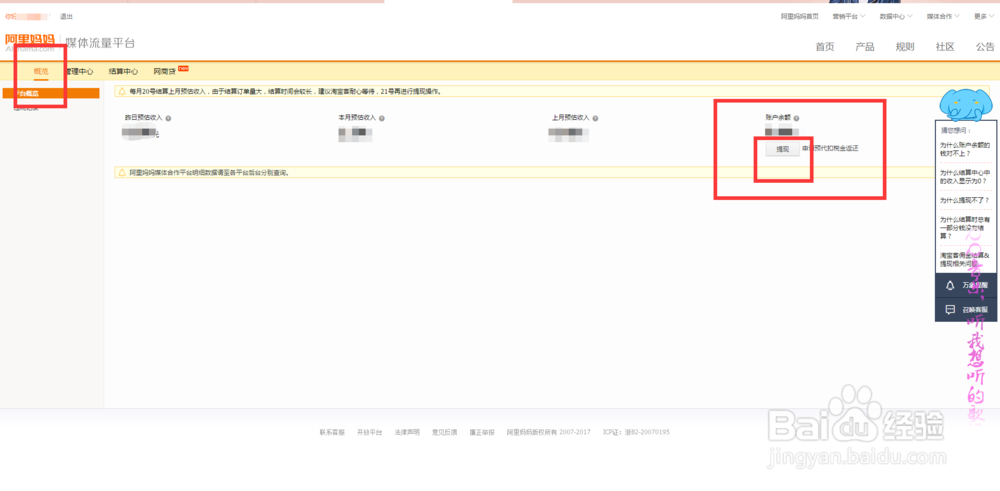Click the 昨日预估收入 label

click(x=143, y=118)
